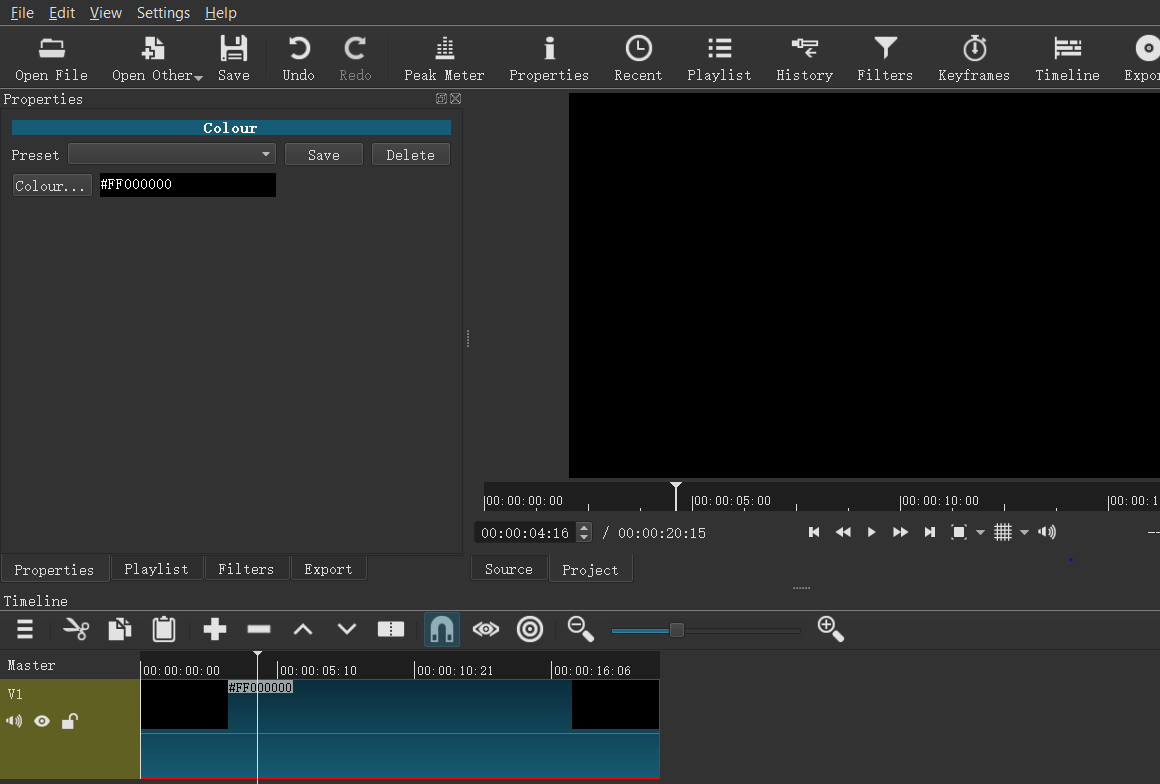
Task: Expand the grid options dropdown arrow
Action: coord(1024,533)
